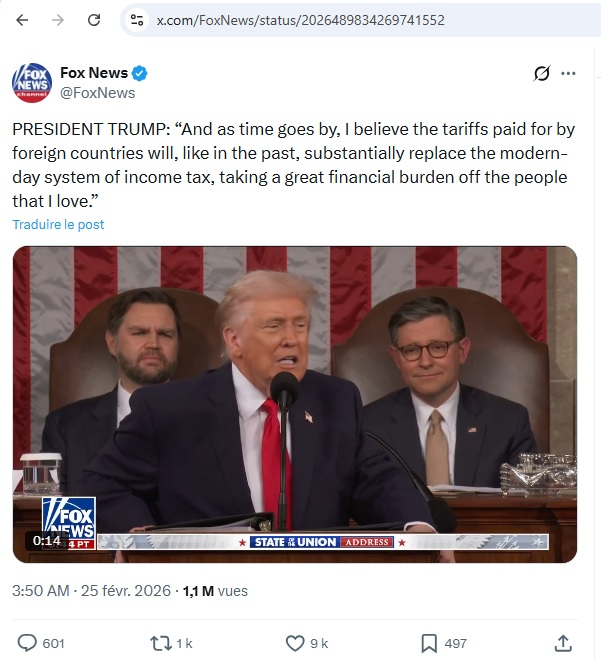Click the x.com URL address field
The image size is (601, 661).
pyautogui.click(x=300, y=20)
